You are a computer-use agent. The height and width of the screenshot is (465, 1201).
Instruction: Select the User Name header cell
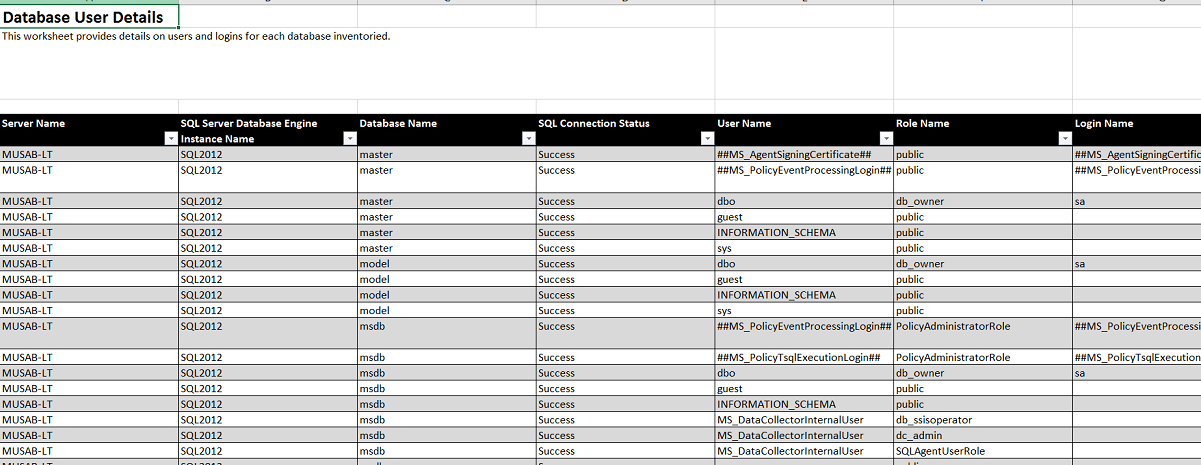(x=805, y=130)
